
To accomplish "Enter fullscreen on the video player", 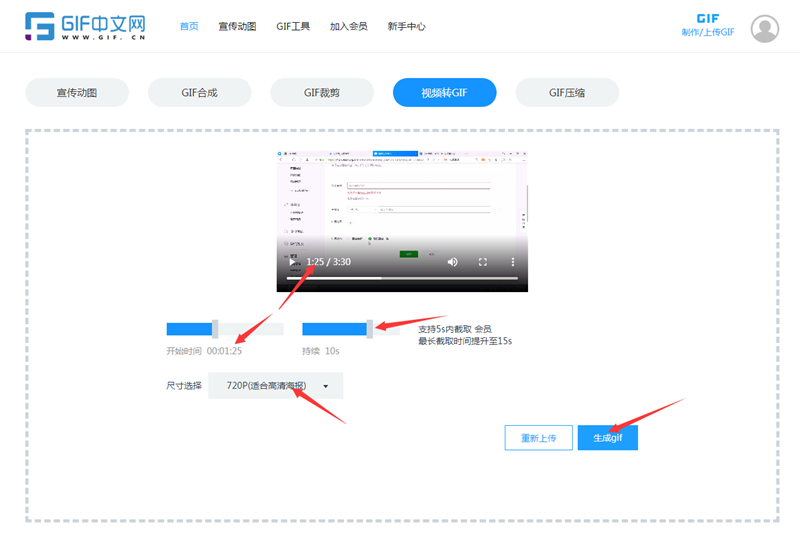I will click(x=483, y=262).
